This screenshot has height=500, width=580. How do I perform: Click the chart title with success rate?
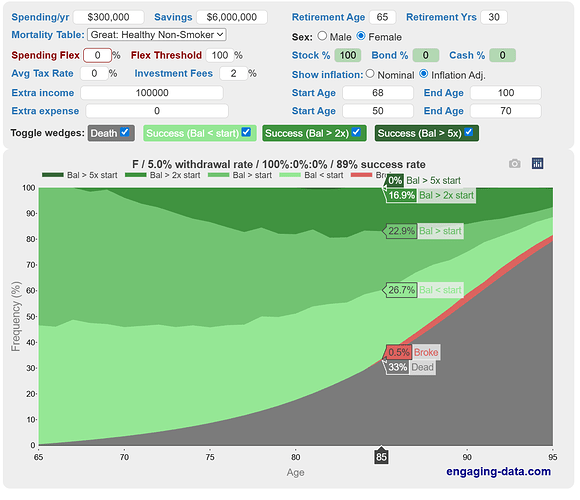pyautogui.click(x=279, y=164)
